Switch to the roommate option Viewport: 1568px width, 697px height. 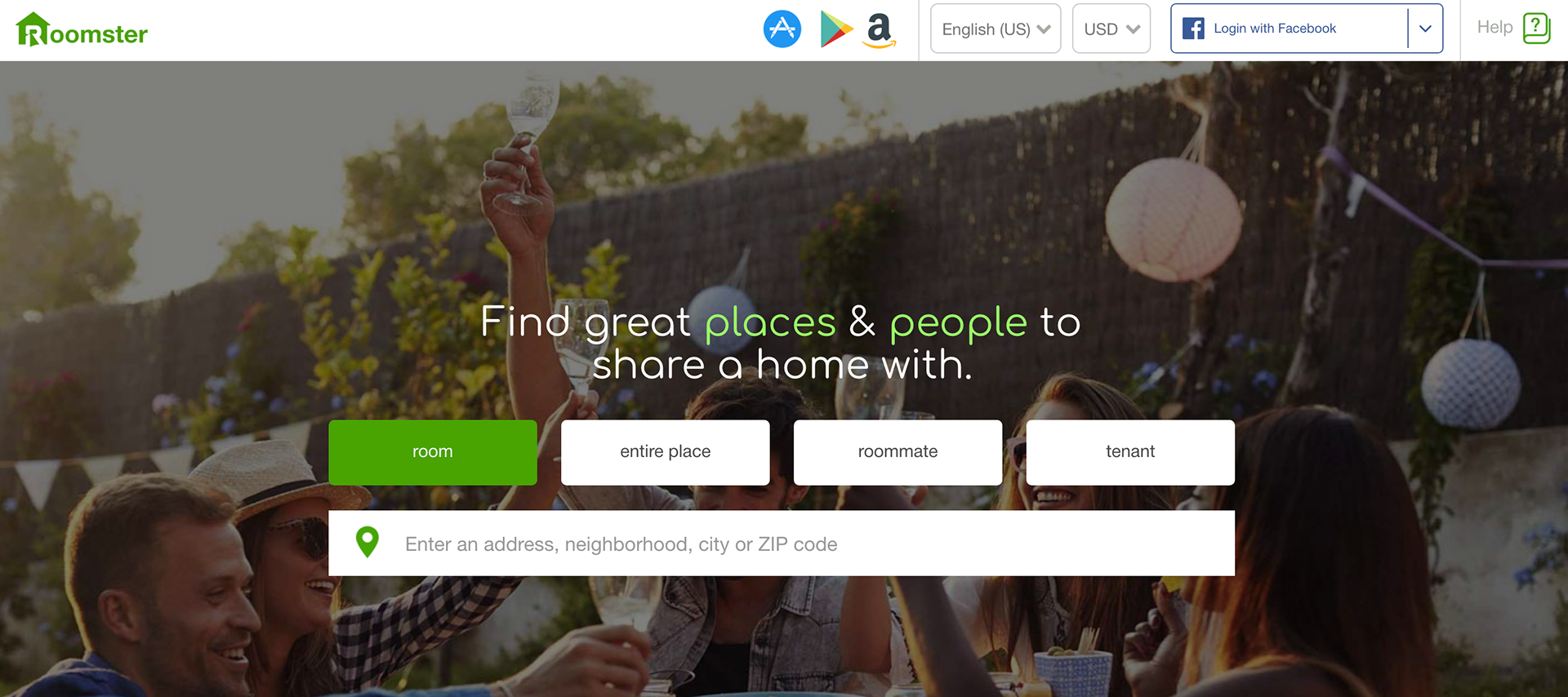click(x=898, y=452)
